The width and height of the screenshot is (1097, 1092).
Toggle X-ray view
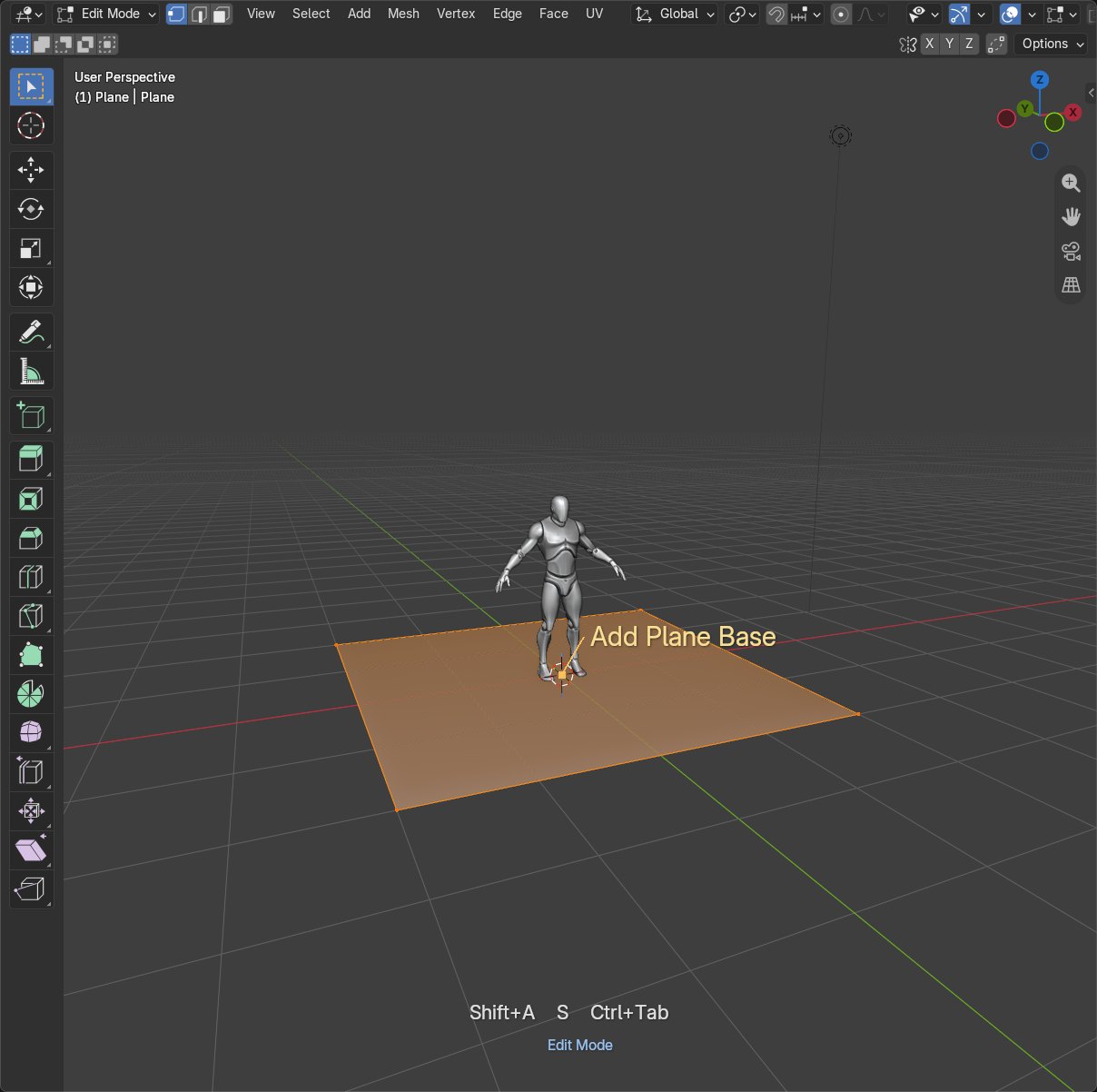tap(1093, 14)
